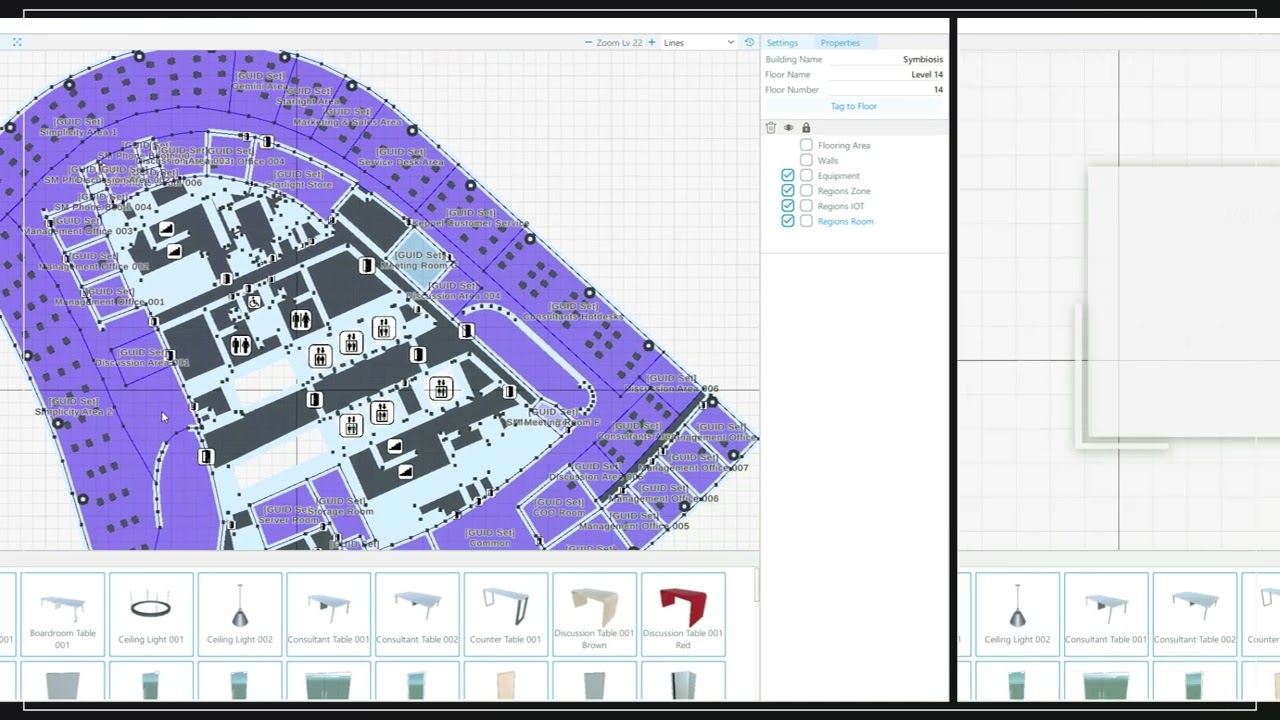This screenshot has height=720, width=1280.
Task: Choose Consultant Table 001 in the right-side window
Action: [x=1106, y=613]
